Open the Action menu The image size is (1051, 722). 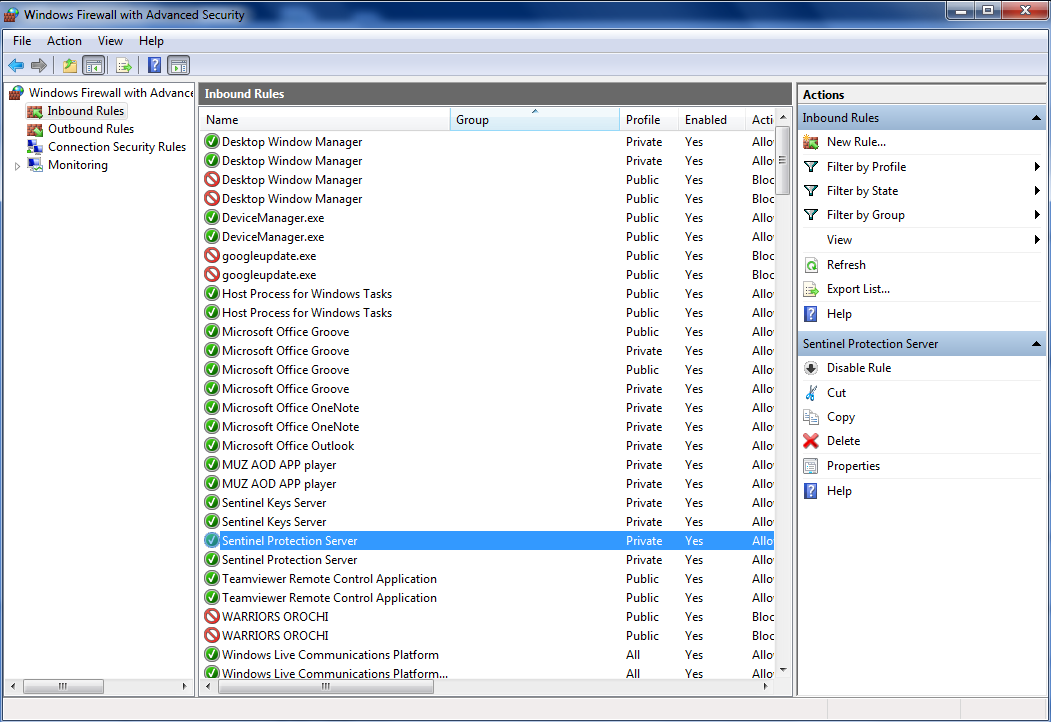pos(64,41)
